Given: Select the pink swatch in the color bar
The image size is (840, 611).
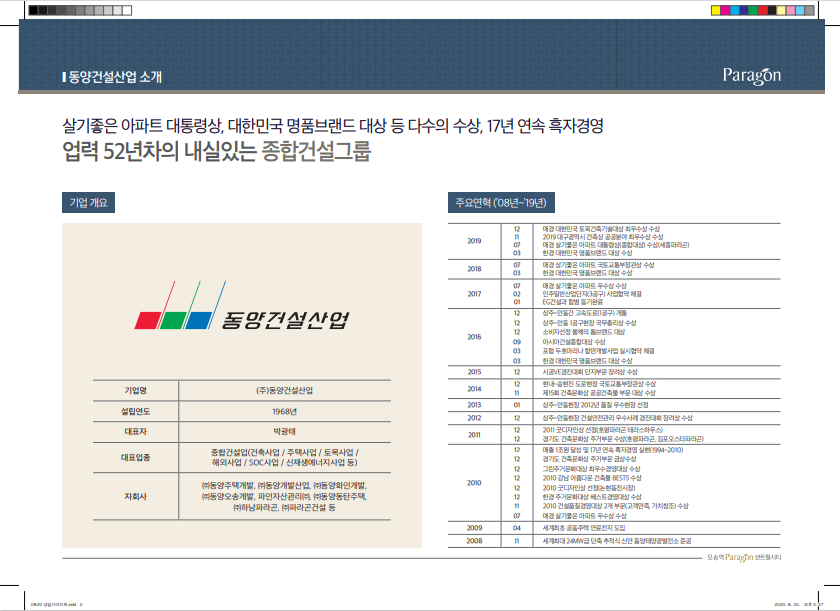Looking at the screenshot, I should (x=791, y=10).
